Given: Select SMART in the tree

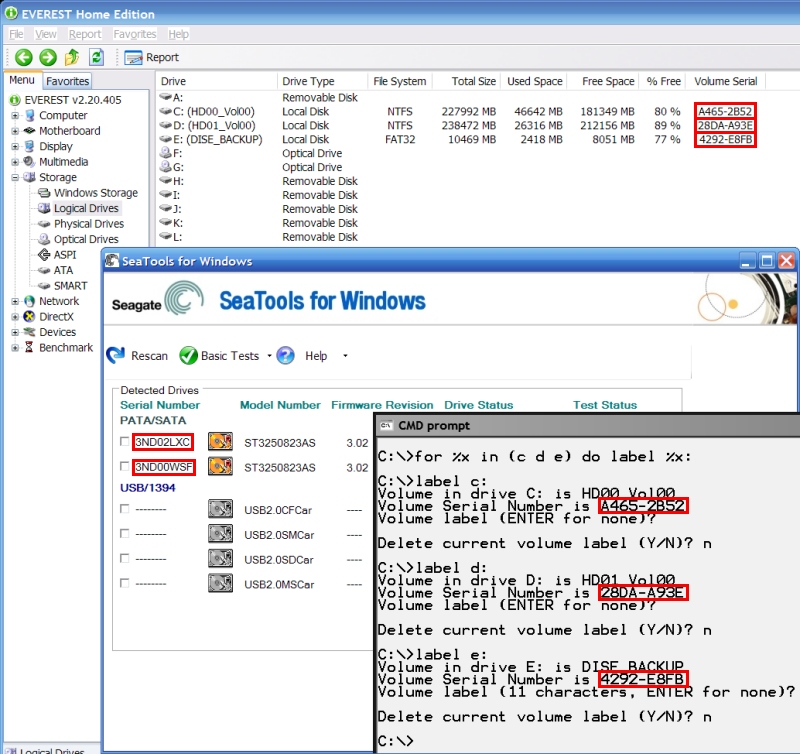Looking at the screenshot, I should 70,286.
